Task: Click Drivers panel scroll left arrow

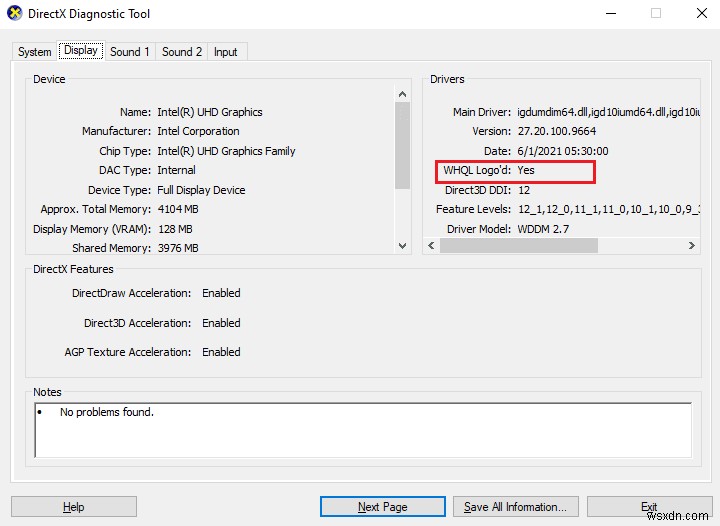Action: click(431, 246)
